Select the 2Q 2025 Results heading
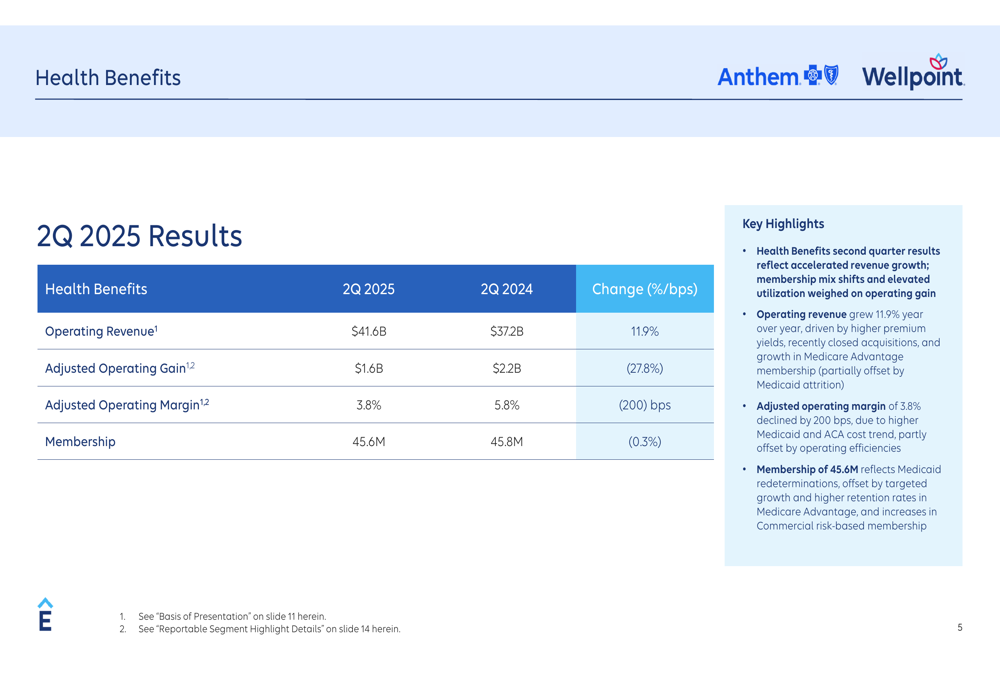The height and width of the screenshot is (685, 1000). point(139,236)
